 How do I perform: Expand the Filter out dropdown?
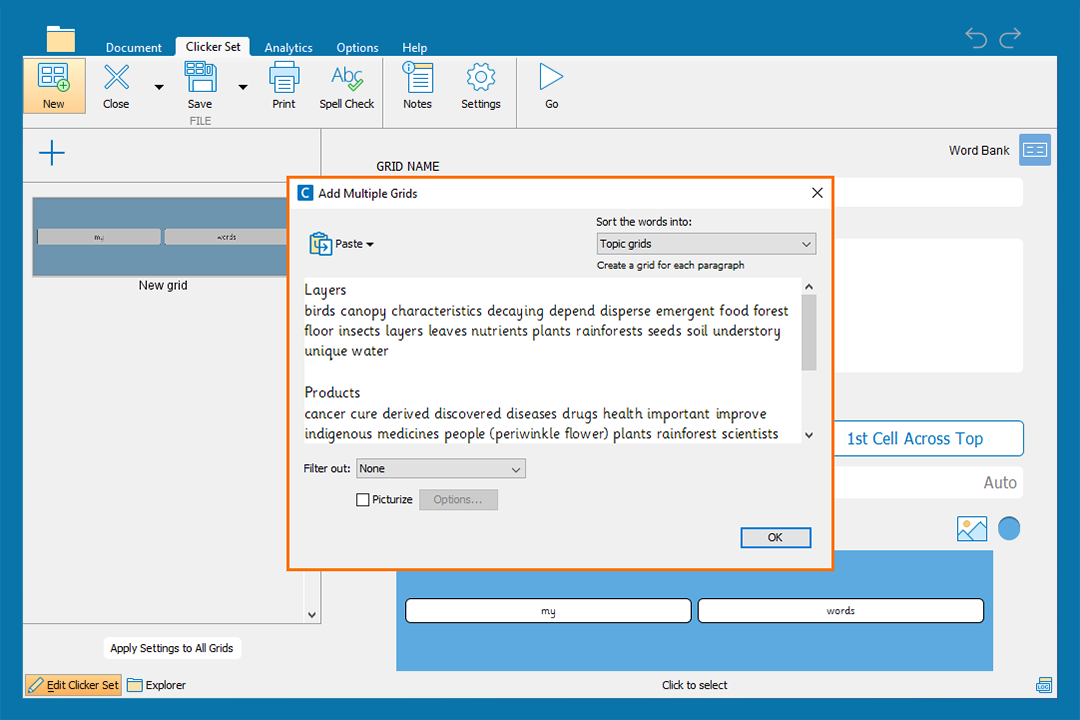pyautogui.click(x=441, y=469)
